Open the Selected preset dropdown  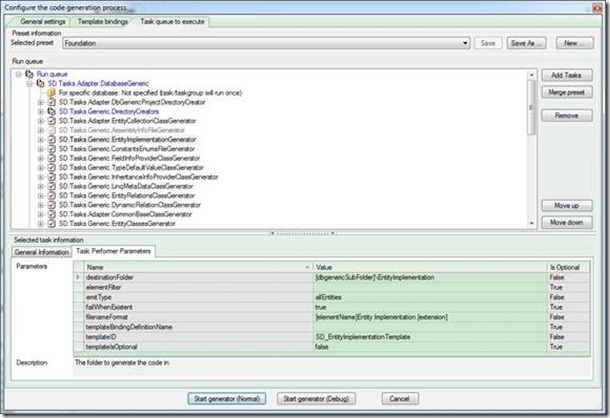click(465, 43)
